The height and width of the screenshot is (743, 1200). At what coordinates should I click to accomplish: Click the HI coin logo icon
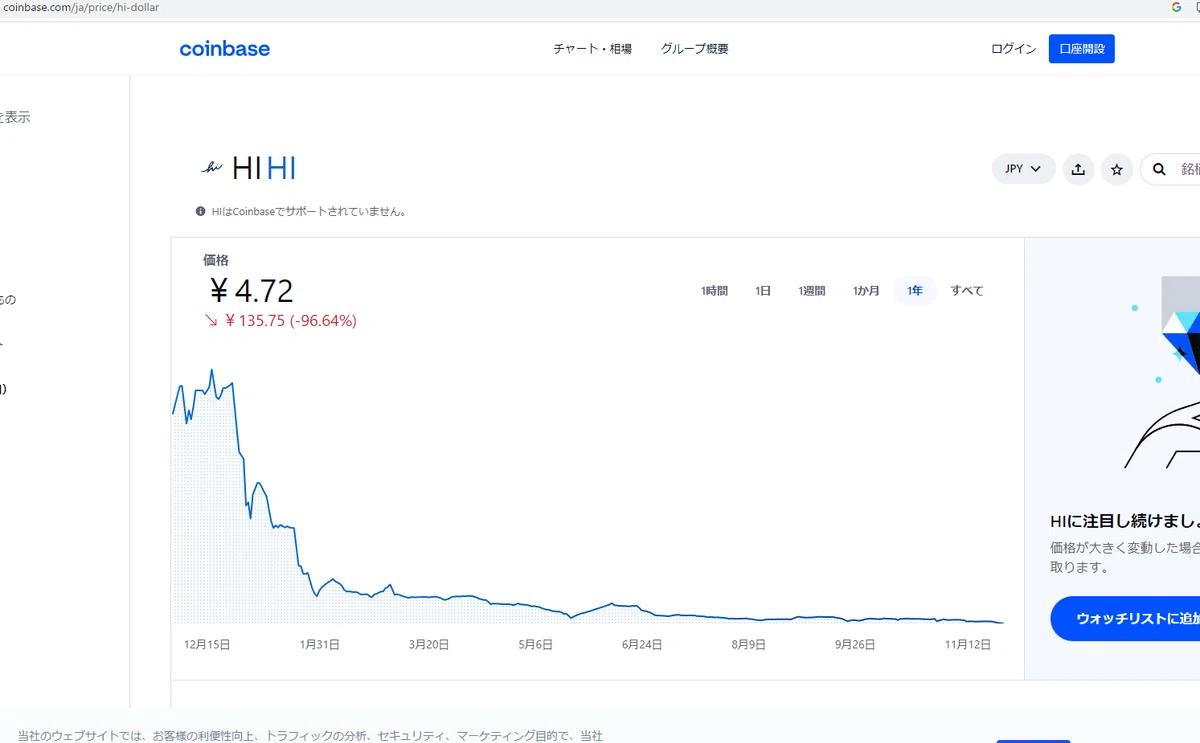[x=212, y=168]
